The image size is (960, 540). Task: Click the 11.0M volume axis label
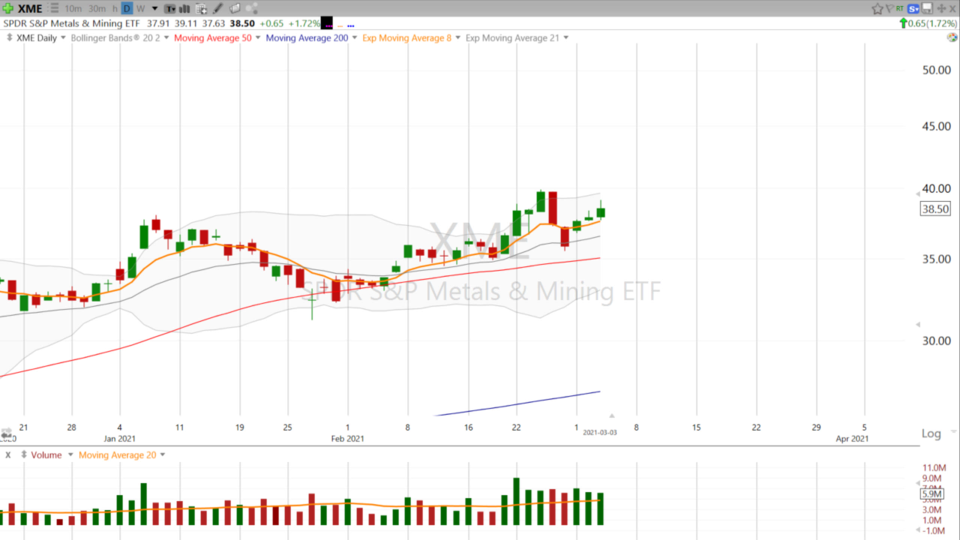point(934,468)
